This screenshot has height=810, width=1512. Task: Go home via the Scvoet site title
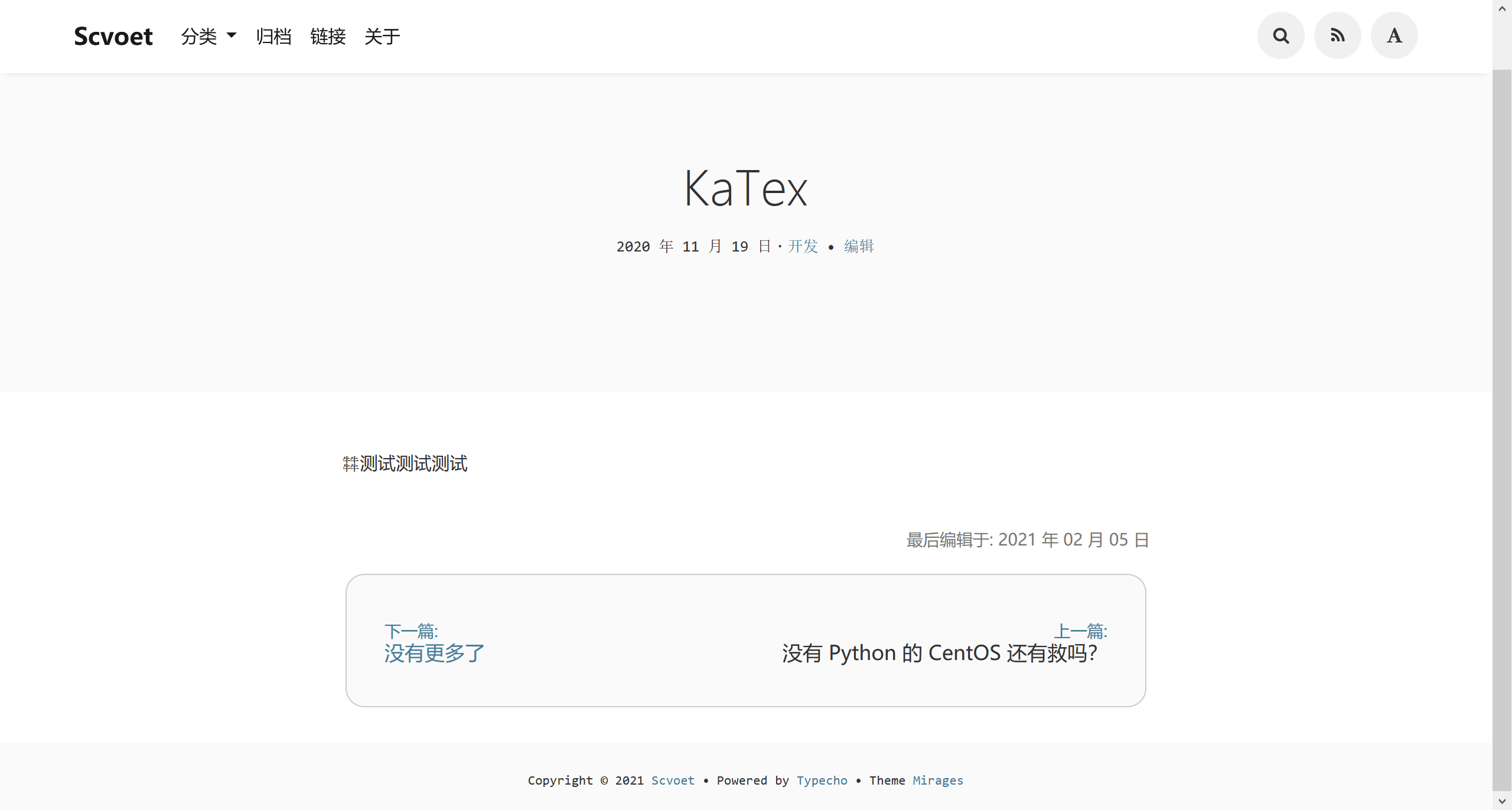113,36
